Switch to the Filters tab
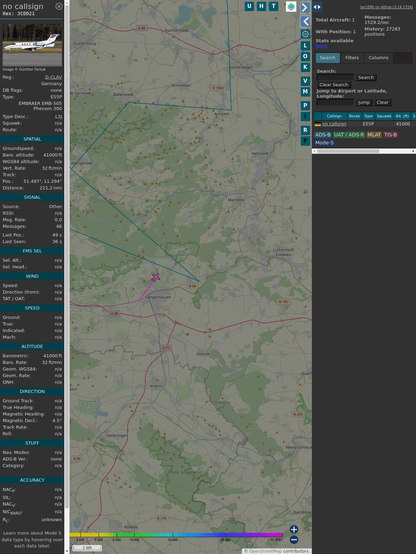 click(x=352, y=58)
